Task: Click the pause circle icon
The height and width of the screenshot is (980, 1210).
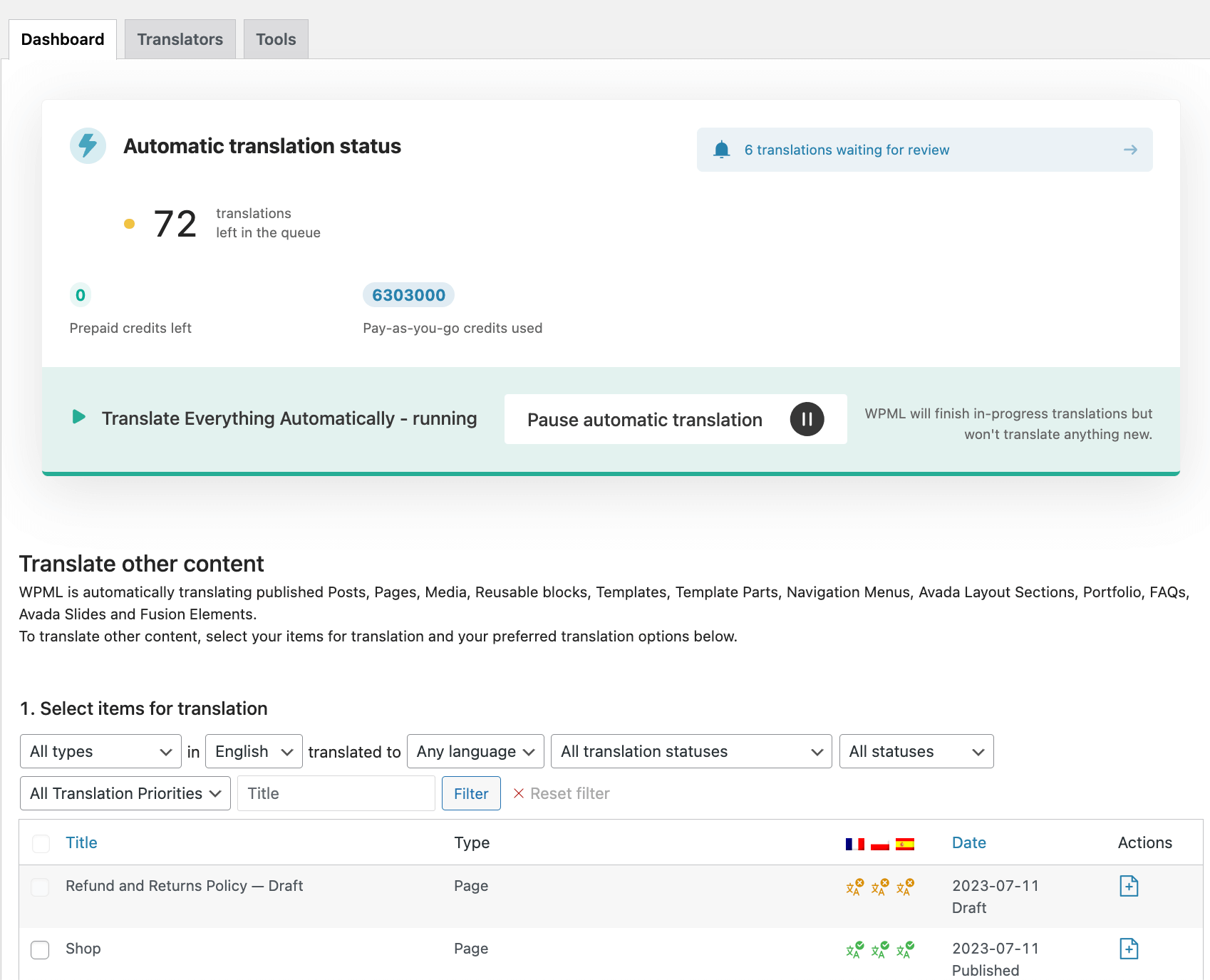Action: 807,419
